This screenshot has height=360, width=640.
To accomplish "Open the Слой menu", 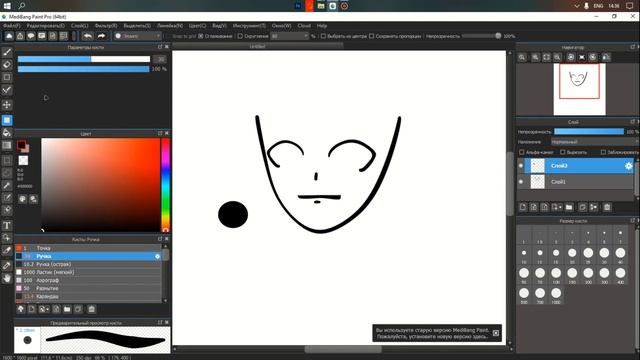I will [80, 26].
